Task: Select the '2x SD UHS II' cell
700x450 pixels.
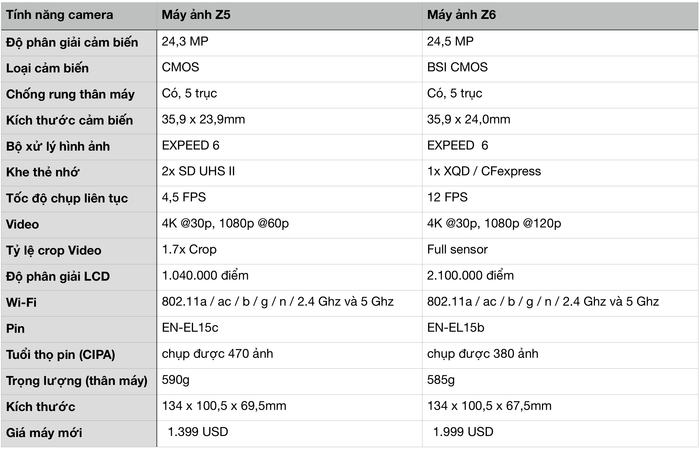Action: point(290,173)
